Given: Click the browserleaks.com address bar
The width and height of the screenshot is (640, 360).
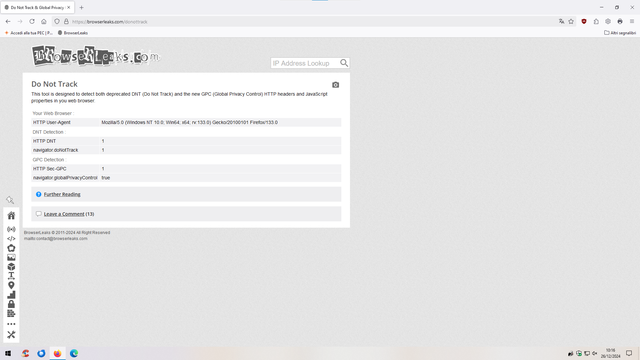Looking at the screenshot, I should coord(310,22).
